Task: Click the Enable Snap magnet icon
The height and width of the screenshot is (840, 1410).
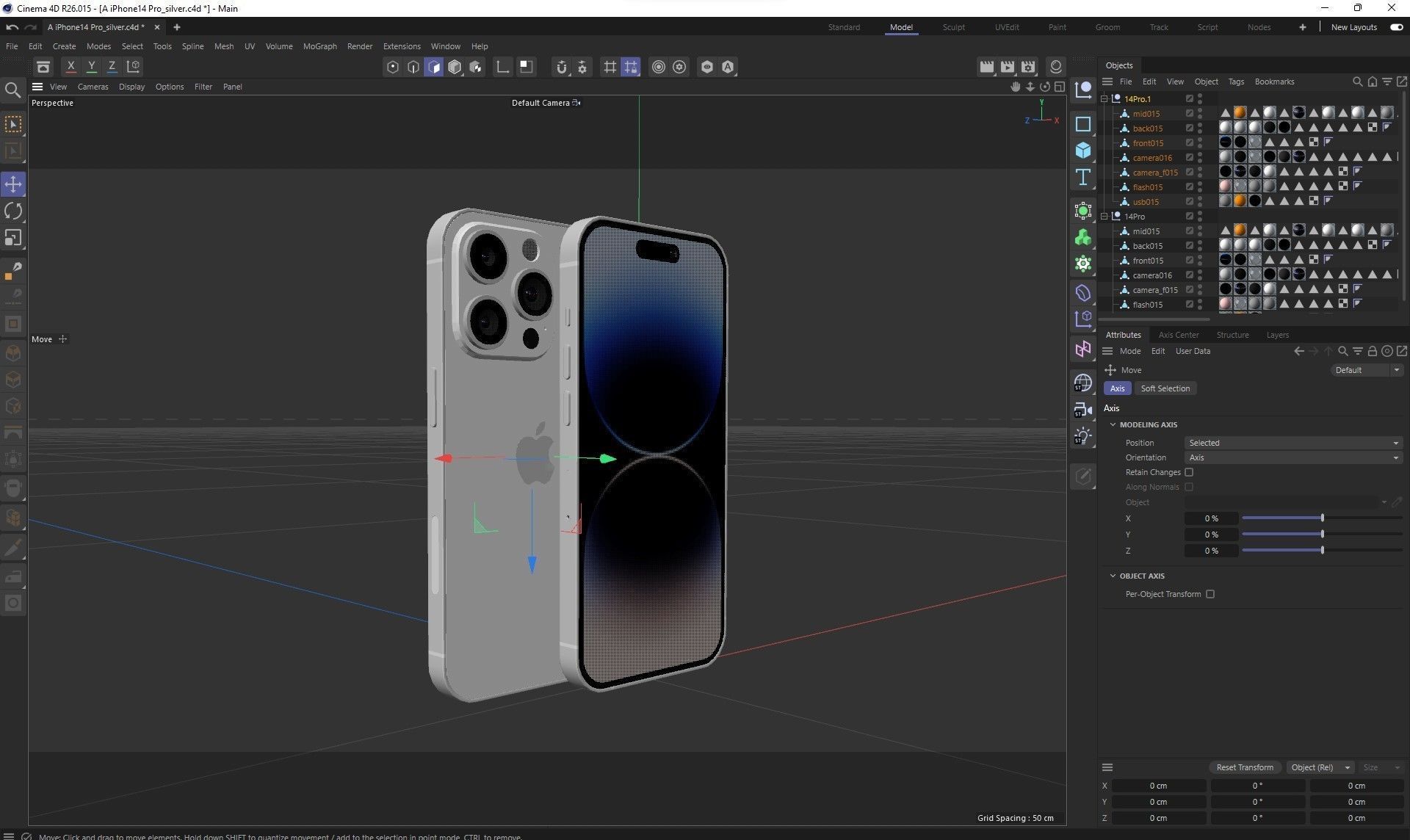Action: click(x=562, y=68)
